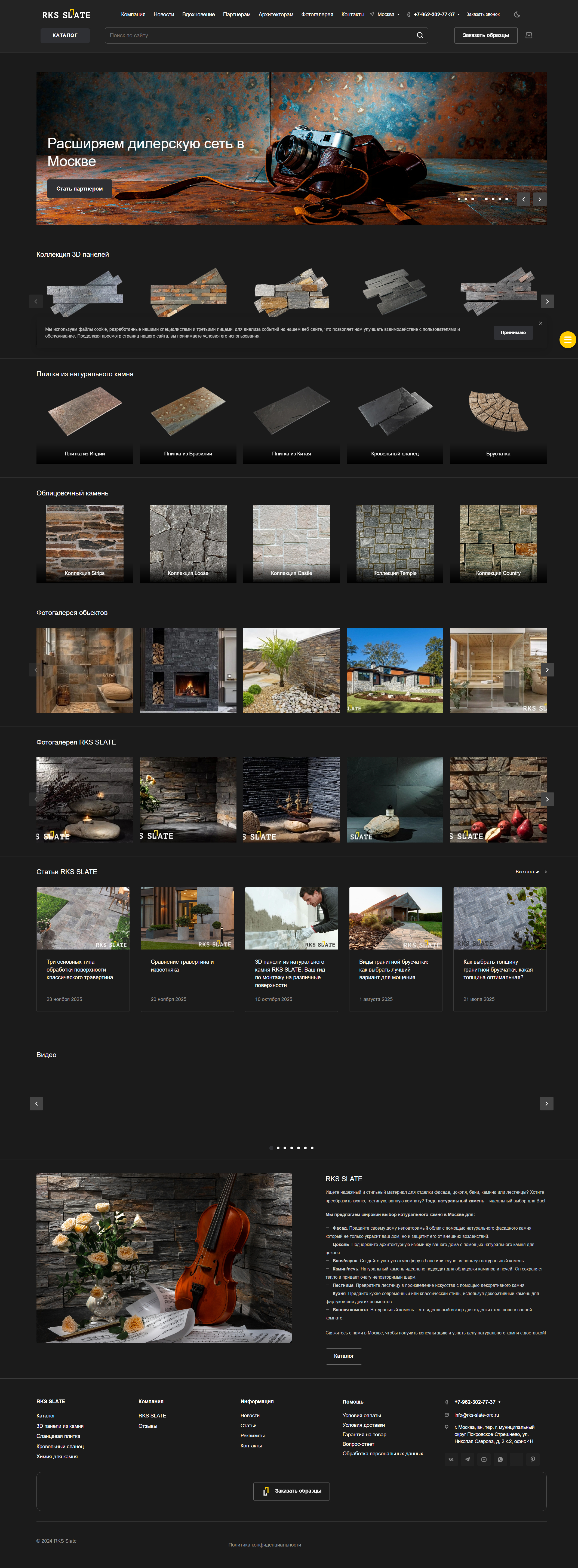
Task: Select the last hero slider dot
Action: [507, 199]
